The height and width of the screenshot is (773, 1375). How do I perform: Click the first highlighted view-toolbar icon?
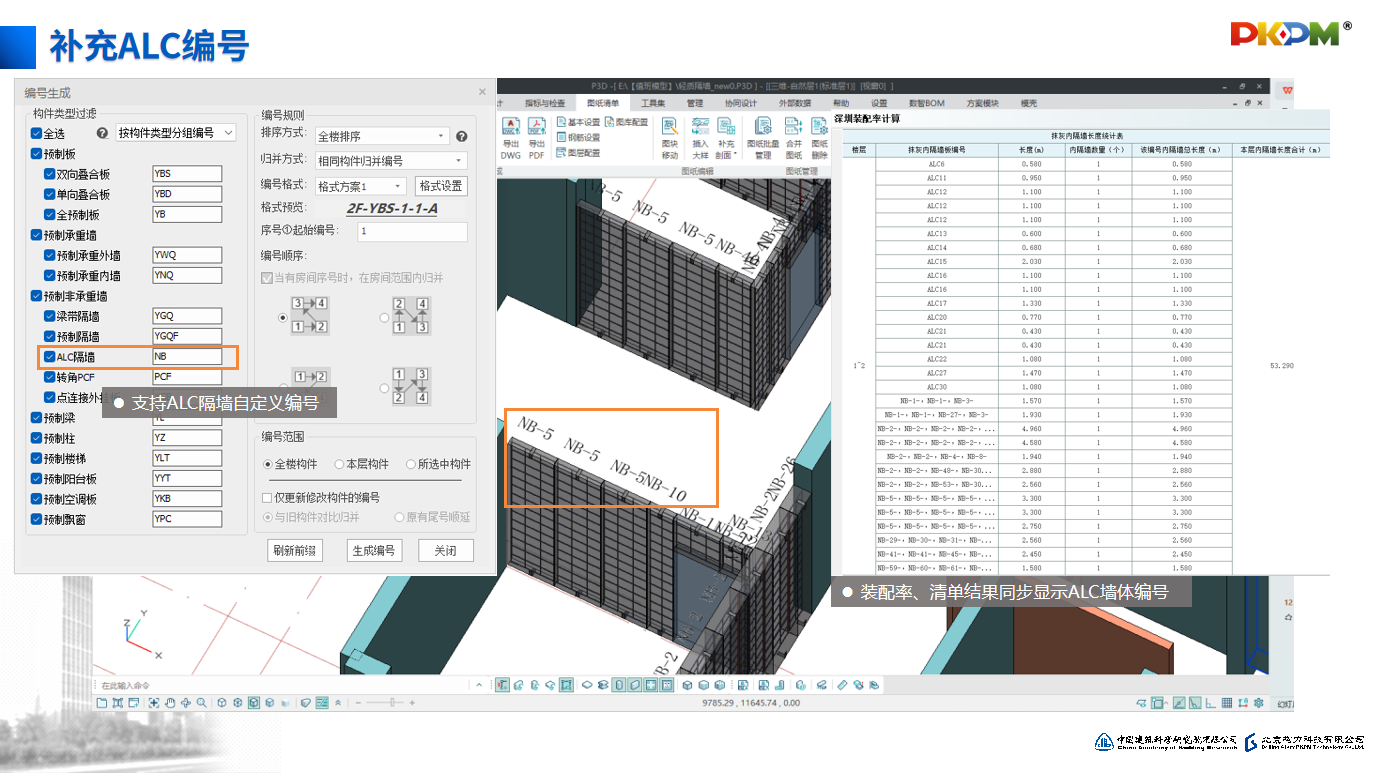[503, 685]
